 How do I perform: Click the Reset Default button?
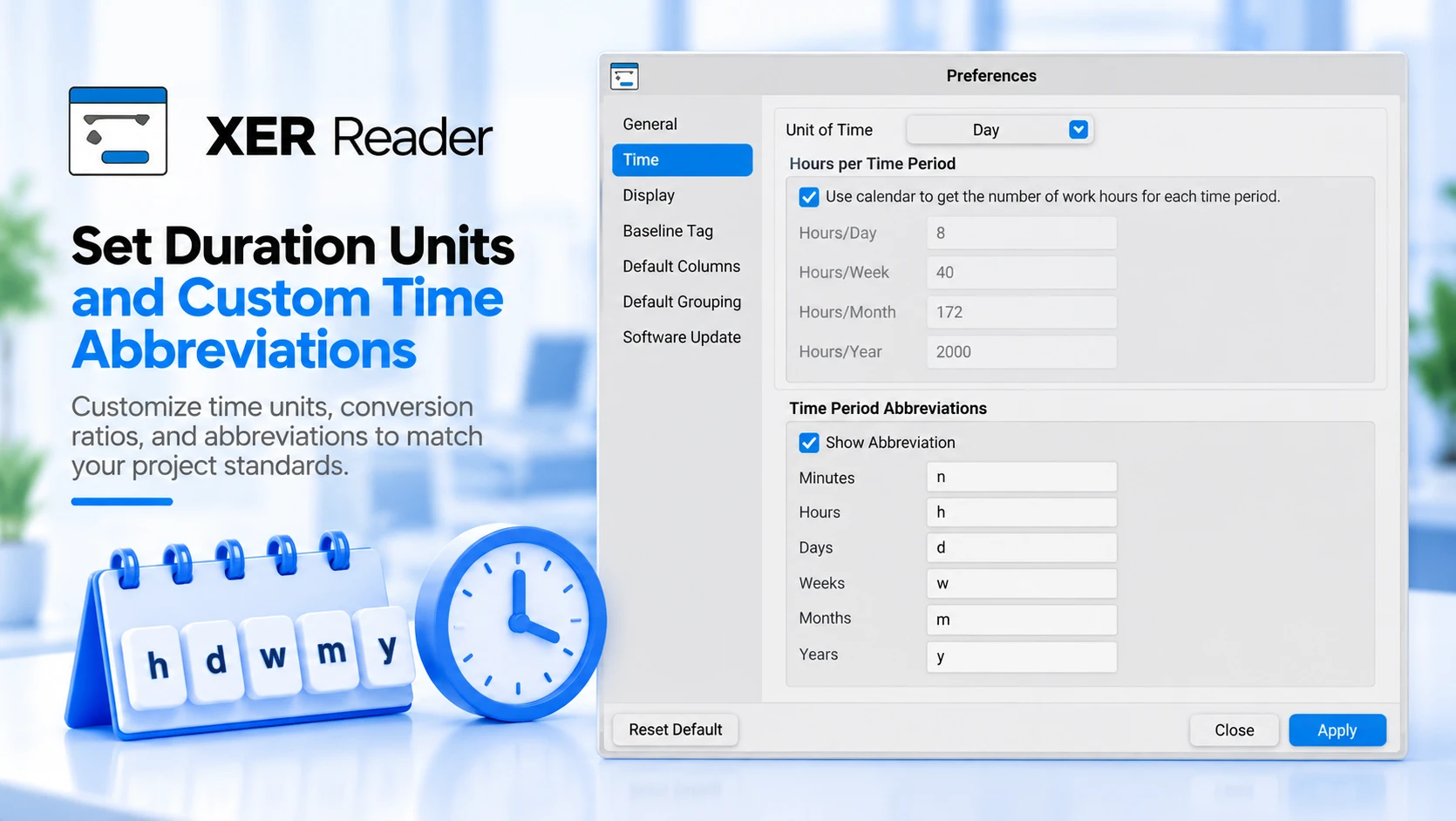676,729
